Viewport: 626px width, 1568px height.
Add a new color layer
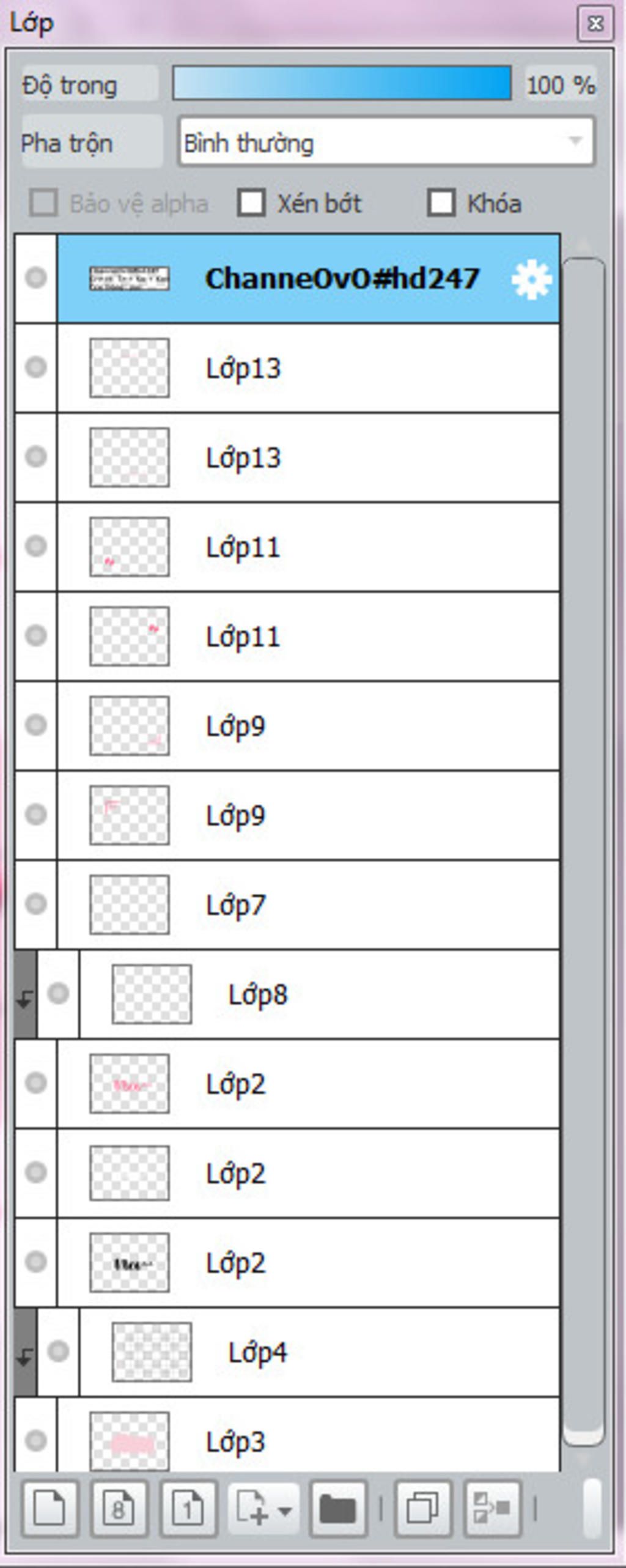50,1509
